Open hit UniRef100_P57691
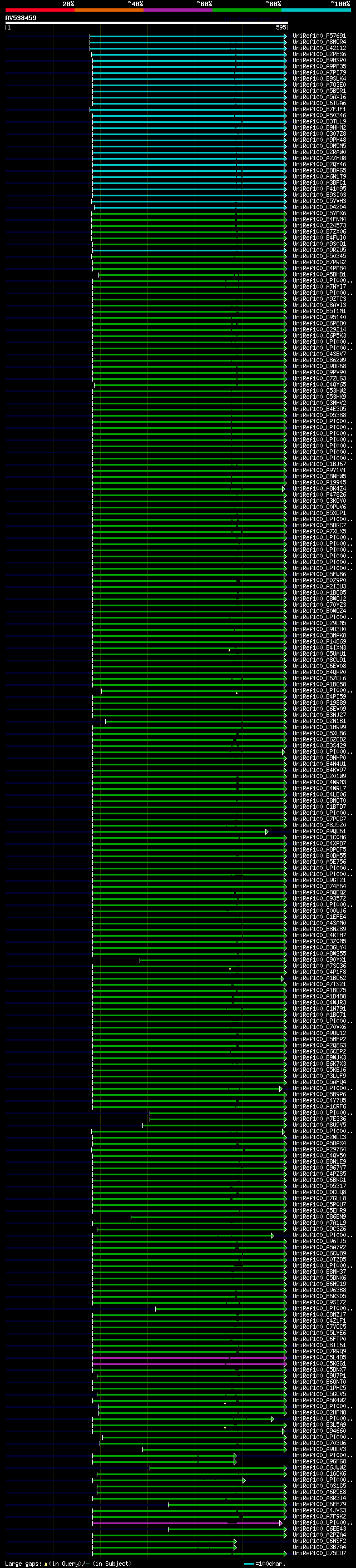The image size is (356, 1568). (x=319, y=36)
